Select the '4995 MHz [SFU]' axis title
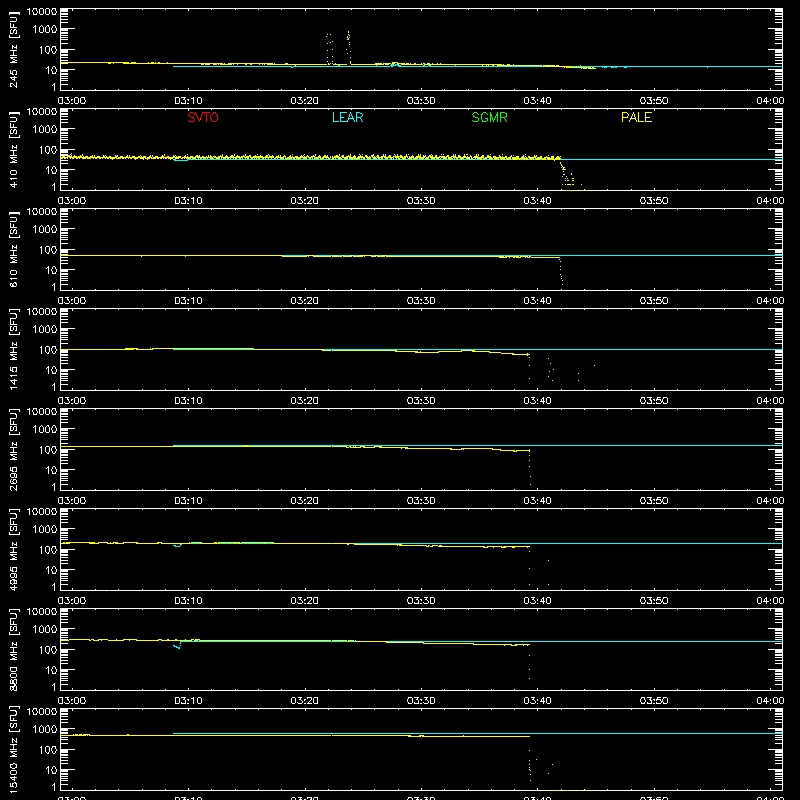Viewport: 800px width, 800px height. 13,549
